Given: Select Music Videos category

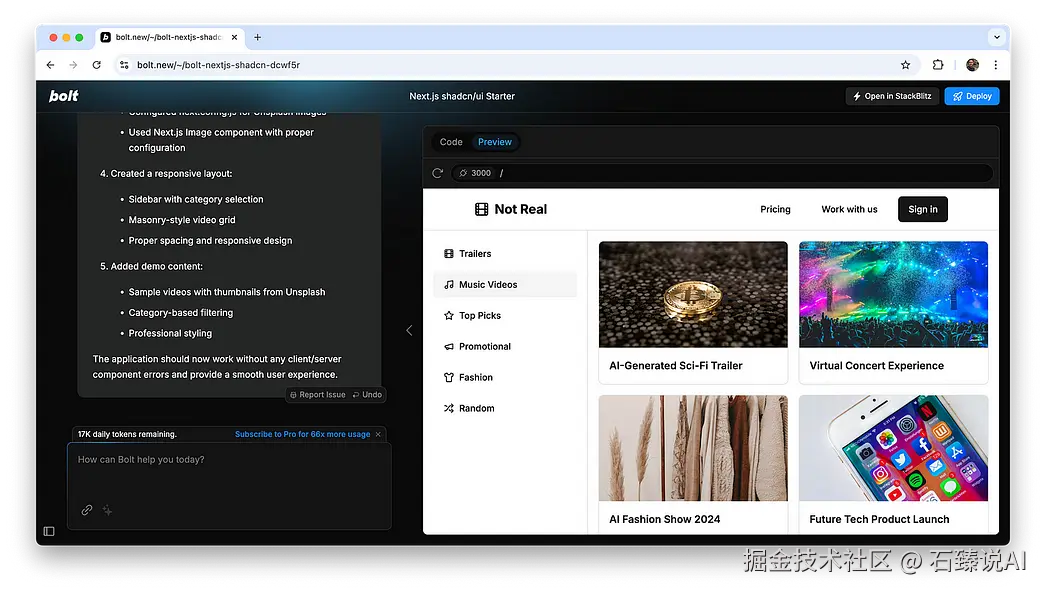Looking at the screenshot, I should click(x=505, y=285).
